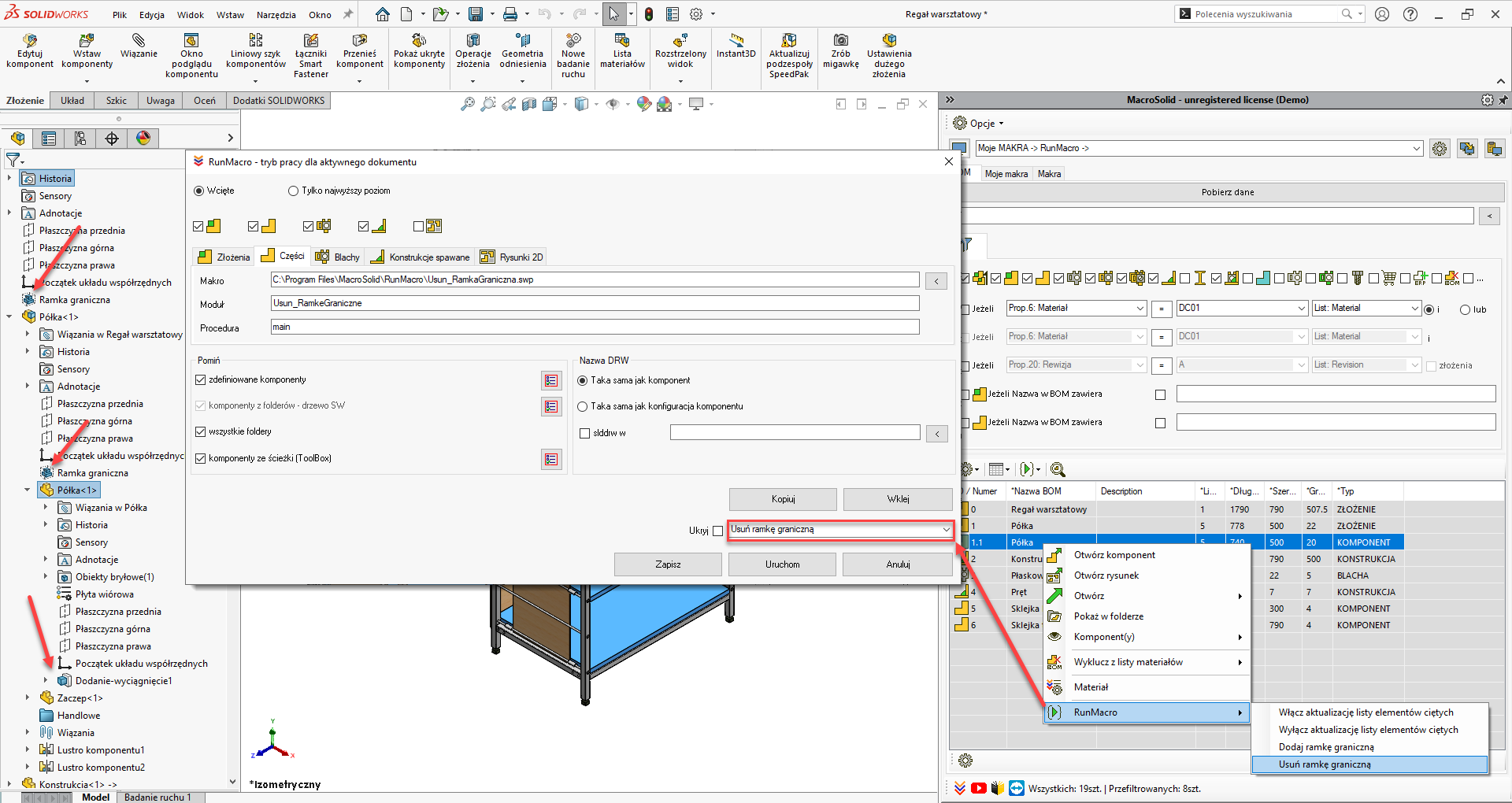This screenshot has width=1512, height=803.
Task: Click magnifier icon above BOM table
Action: pyautogui.click(x=1058, y=469)
